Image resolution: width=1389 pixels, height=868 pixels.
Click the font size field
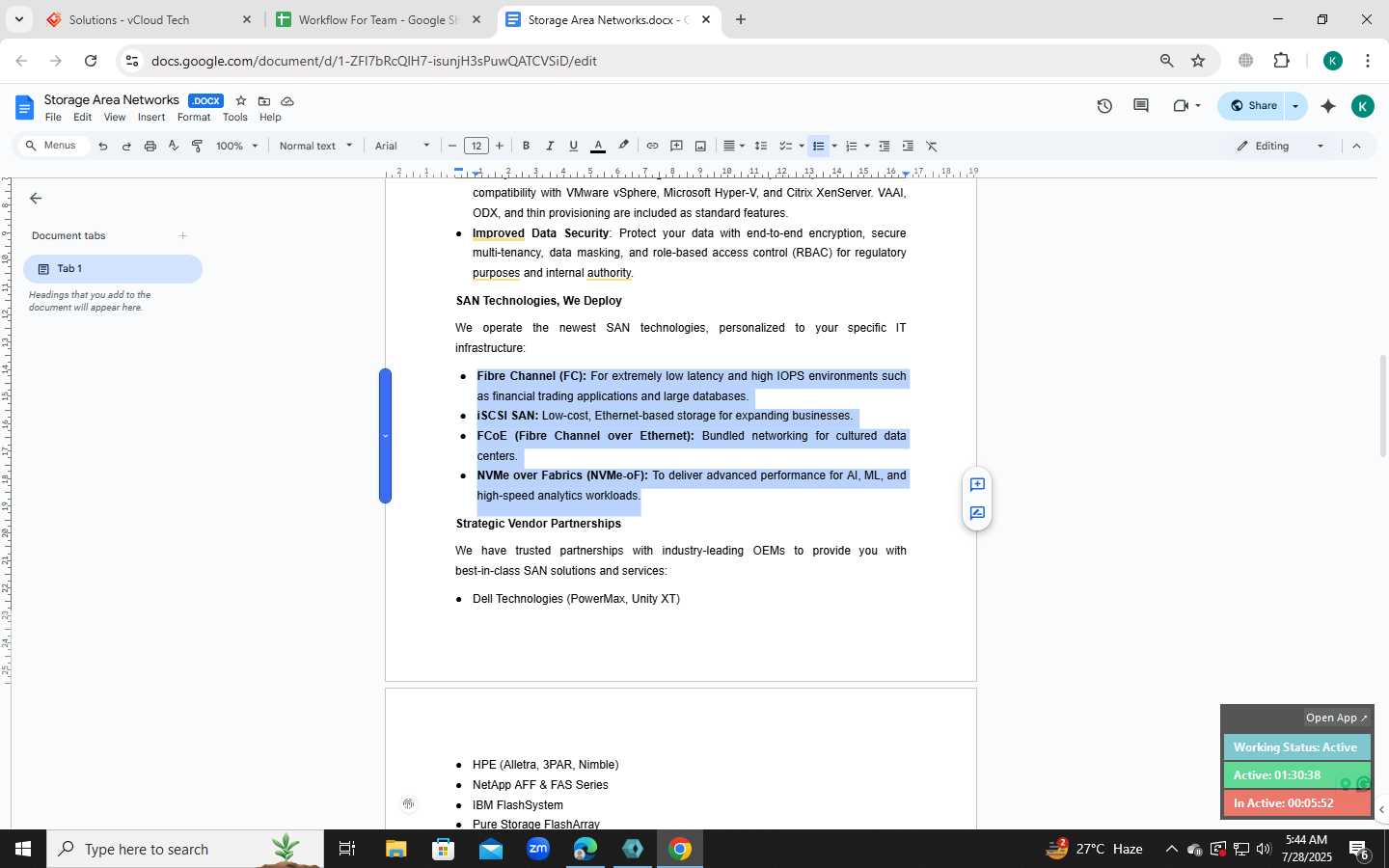tap(476, 146)
